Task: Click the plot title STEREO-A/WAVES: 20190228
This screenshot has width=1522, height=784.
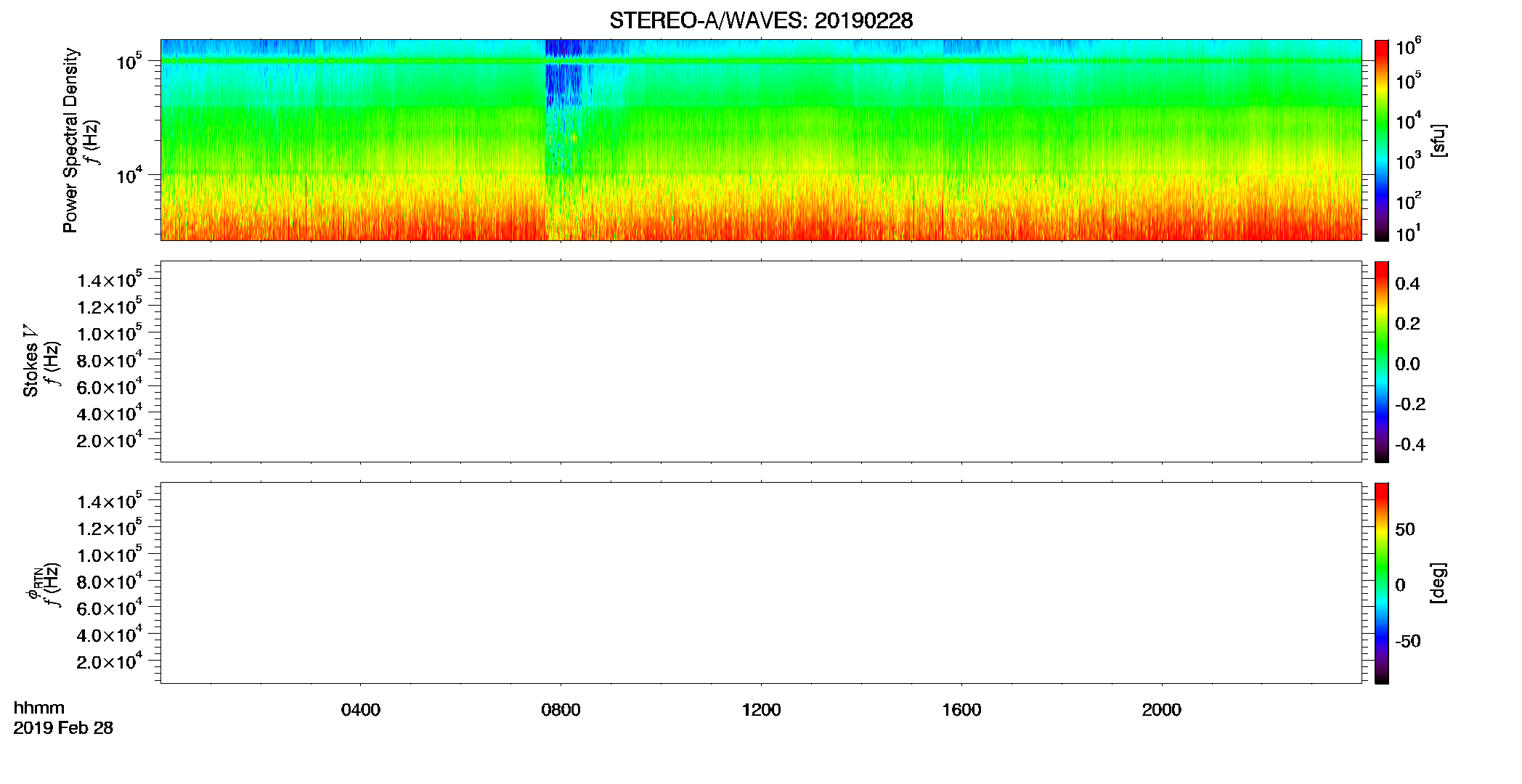Action: coord(761,20)
